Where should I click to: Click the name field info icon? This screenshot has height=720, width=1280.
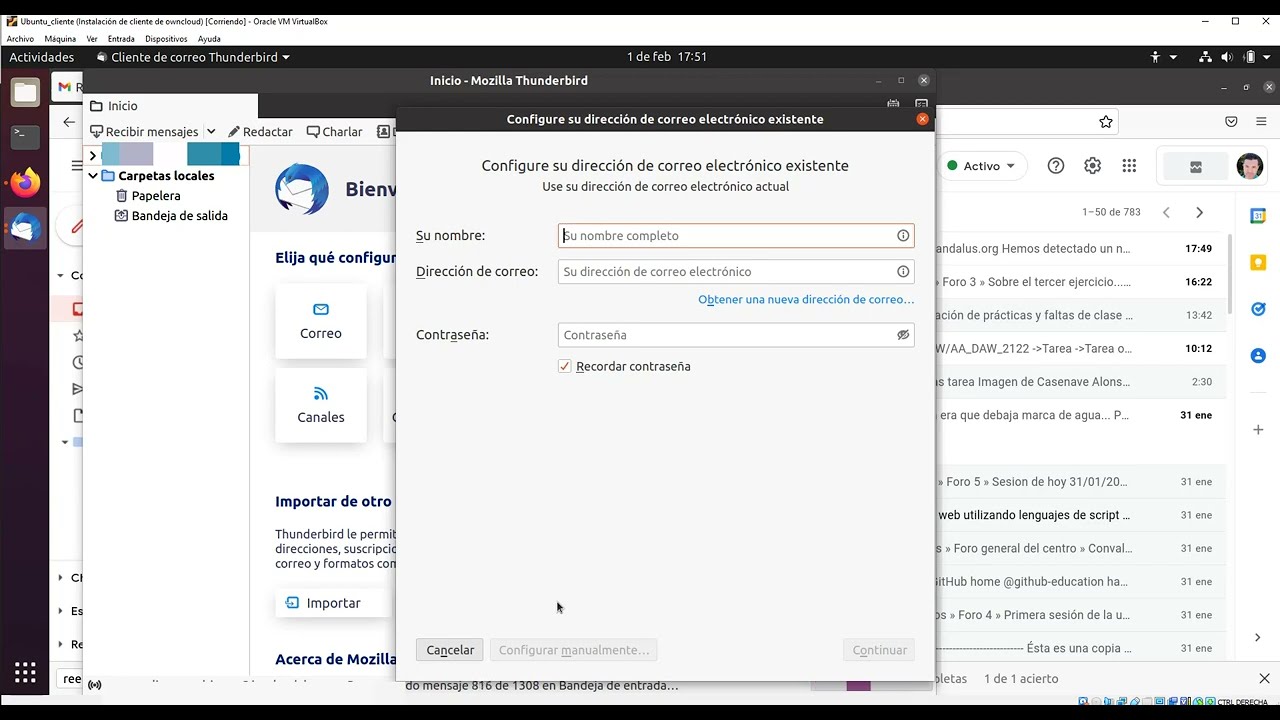click(903, 236)
